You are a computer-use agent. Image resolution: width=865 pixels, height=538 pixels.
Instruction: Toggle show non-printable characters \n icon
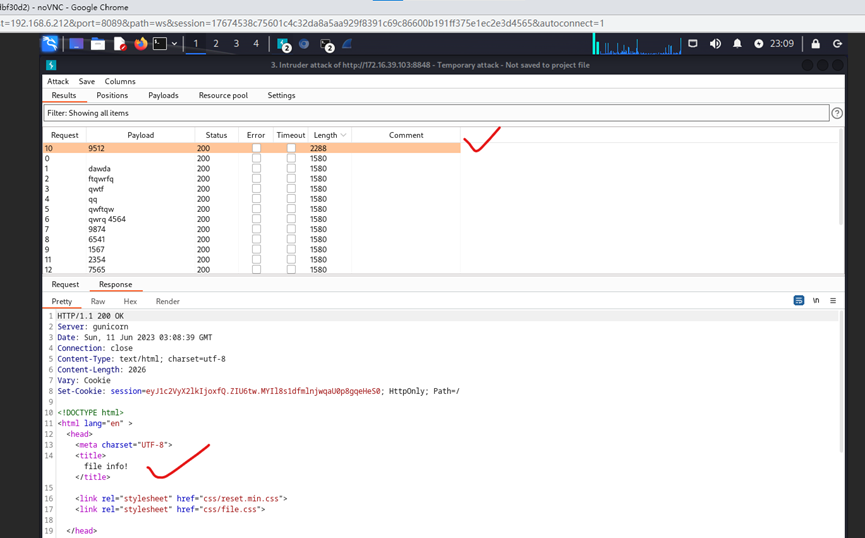(816, 301)
